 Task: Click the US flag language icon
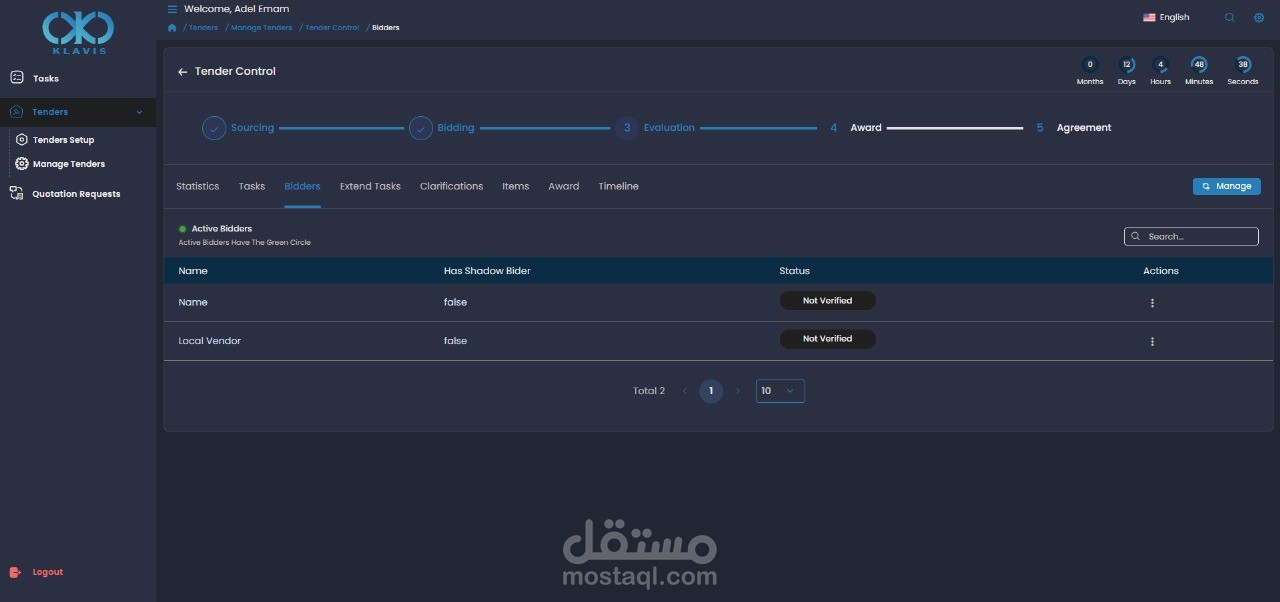(x=1149, y=17)
